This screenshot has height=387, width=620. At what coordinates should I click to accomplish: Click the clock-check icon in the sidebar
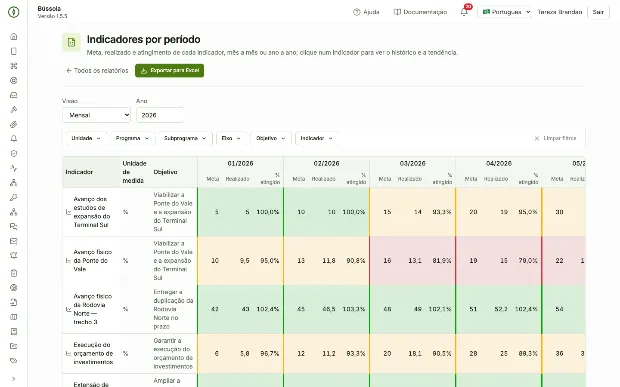pyautogui.click(x=13, y=153)
